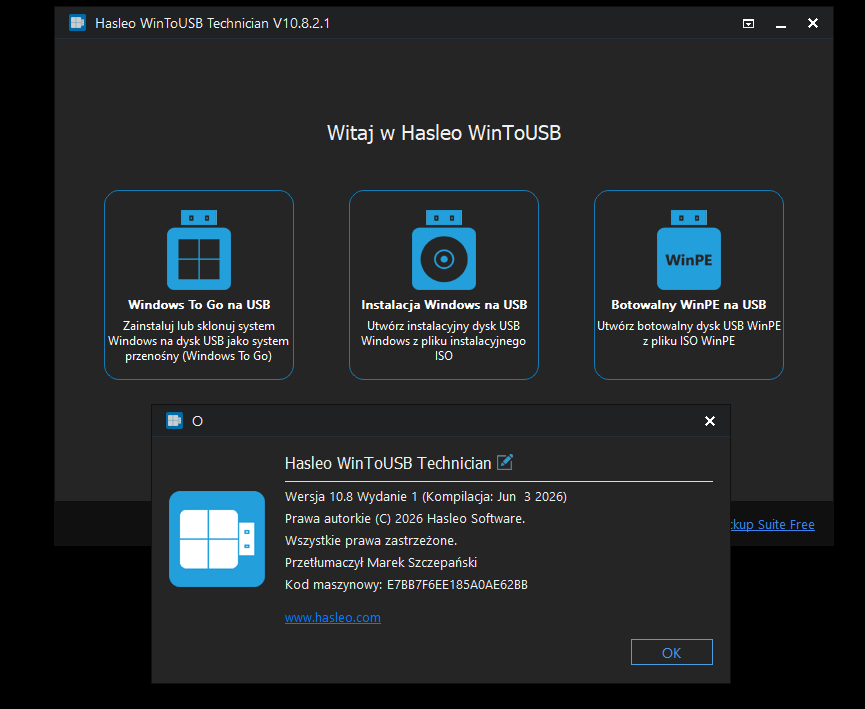865x709 pixels.
Task: Open the WinPE USB drive icon
Action: point(688,250)
